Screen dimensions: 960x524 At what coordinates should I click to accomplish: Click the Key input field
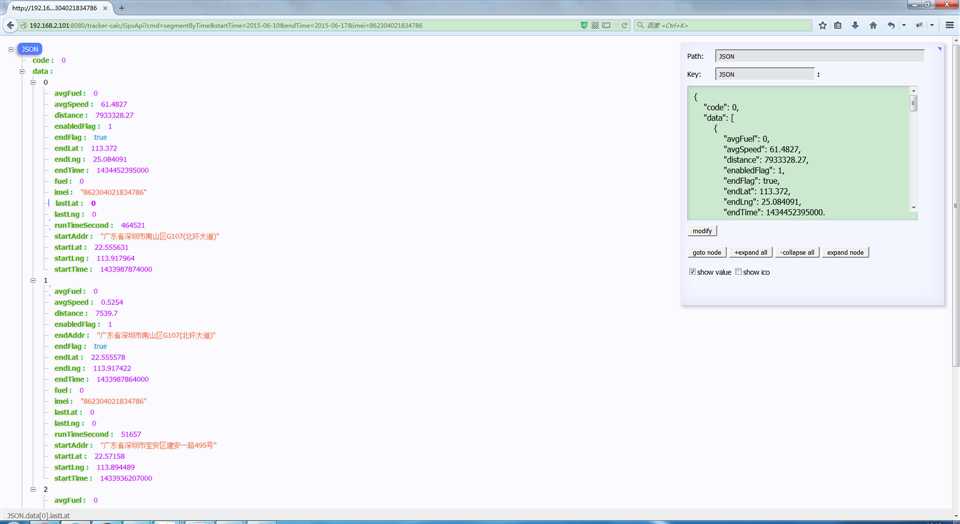(765, 74)
